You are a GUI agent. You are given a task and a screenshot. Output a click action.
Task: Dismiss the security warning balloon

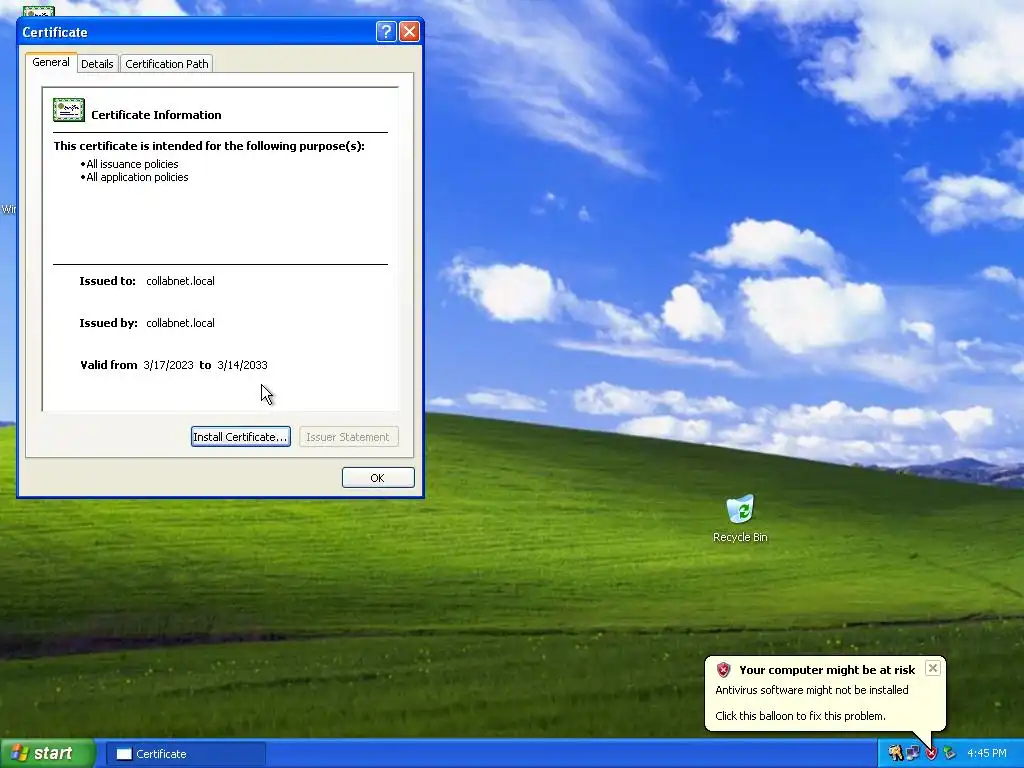pyautogui.click(x=933, y=668)
